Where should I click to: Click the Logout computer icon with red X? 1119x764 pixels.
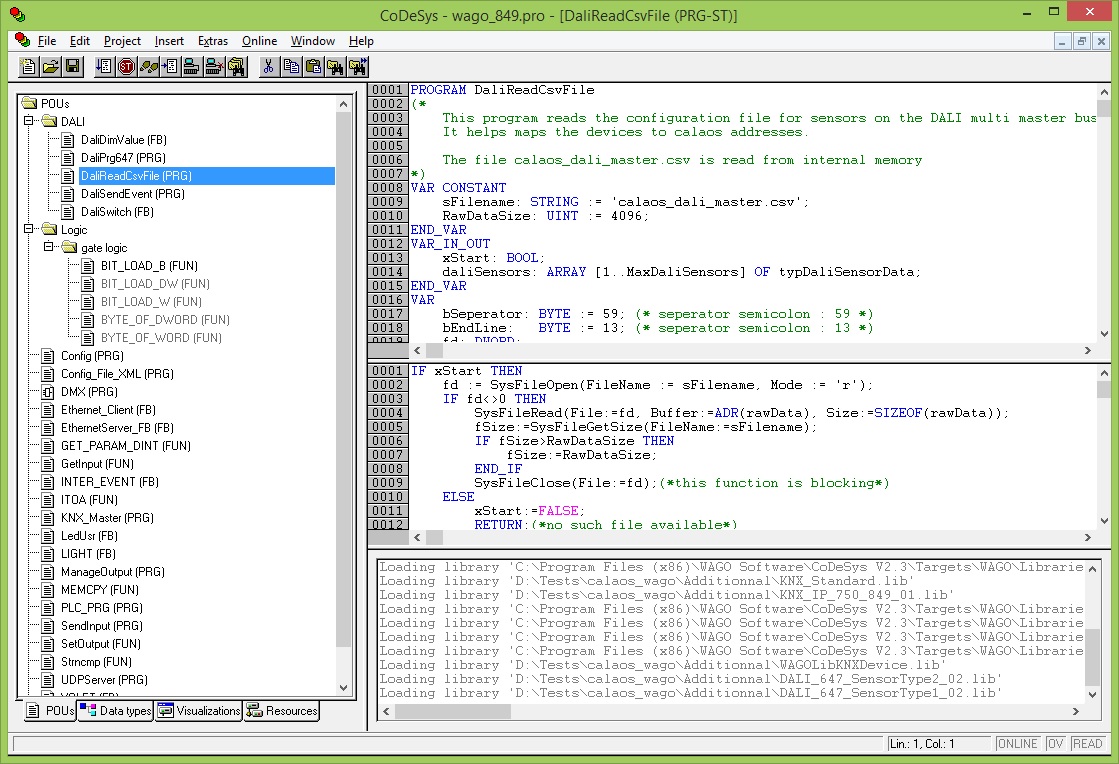(213, 67)
